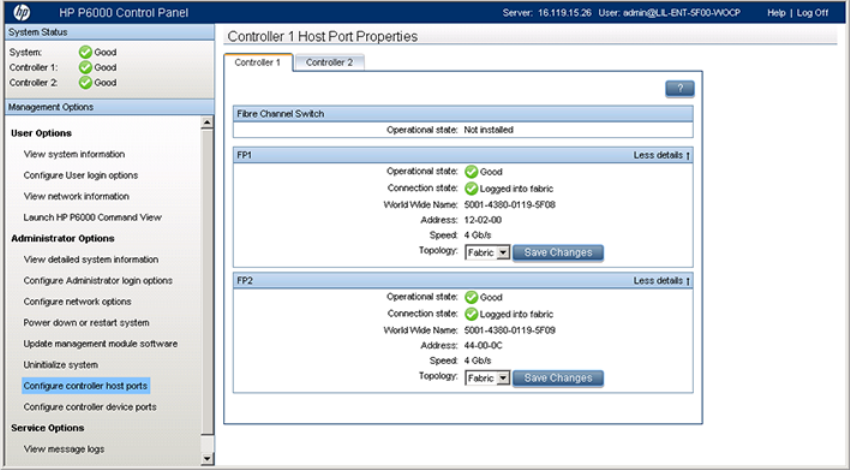The image size is (850, 470).
Task: Open the FP2 Topology dropdown
Action: pyautogui.click(x=487, y=378)
